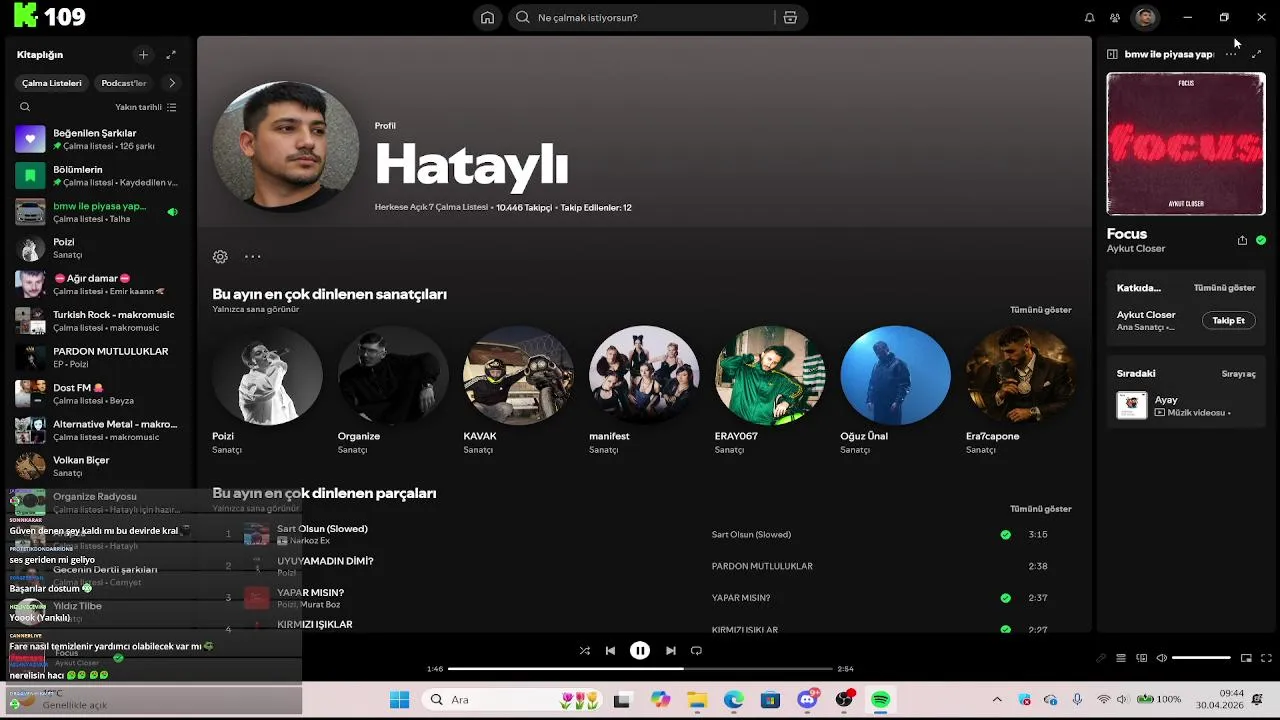This screenshot has width=1280, height=720.
Task: Toggle saved checkmark for KIRMIZI IŞIKLAR
Action: [1005, 629]
